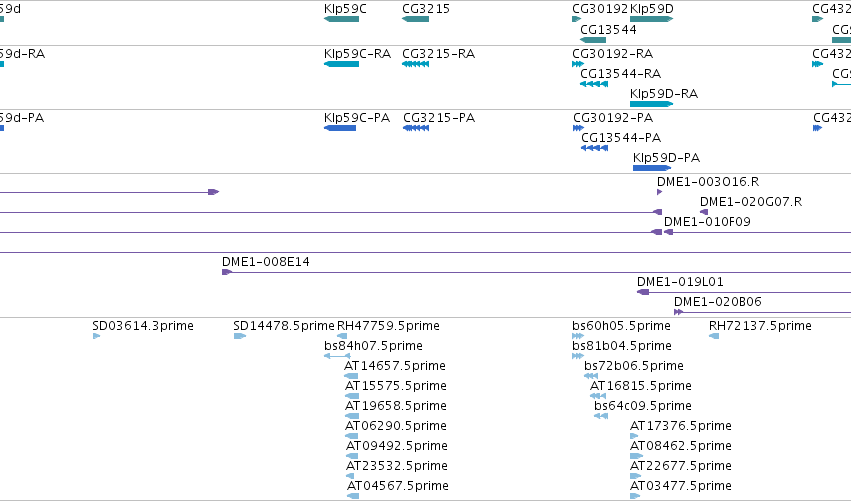Click the CG30192-RA transcript label
The height and width of the screenshot is (501, 851).
pyautogui.click(x=613, y=54)
